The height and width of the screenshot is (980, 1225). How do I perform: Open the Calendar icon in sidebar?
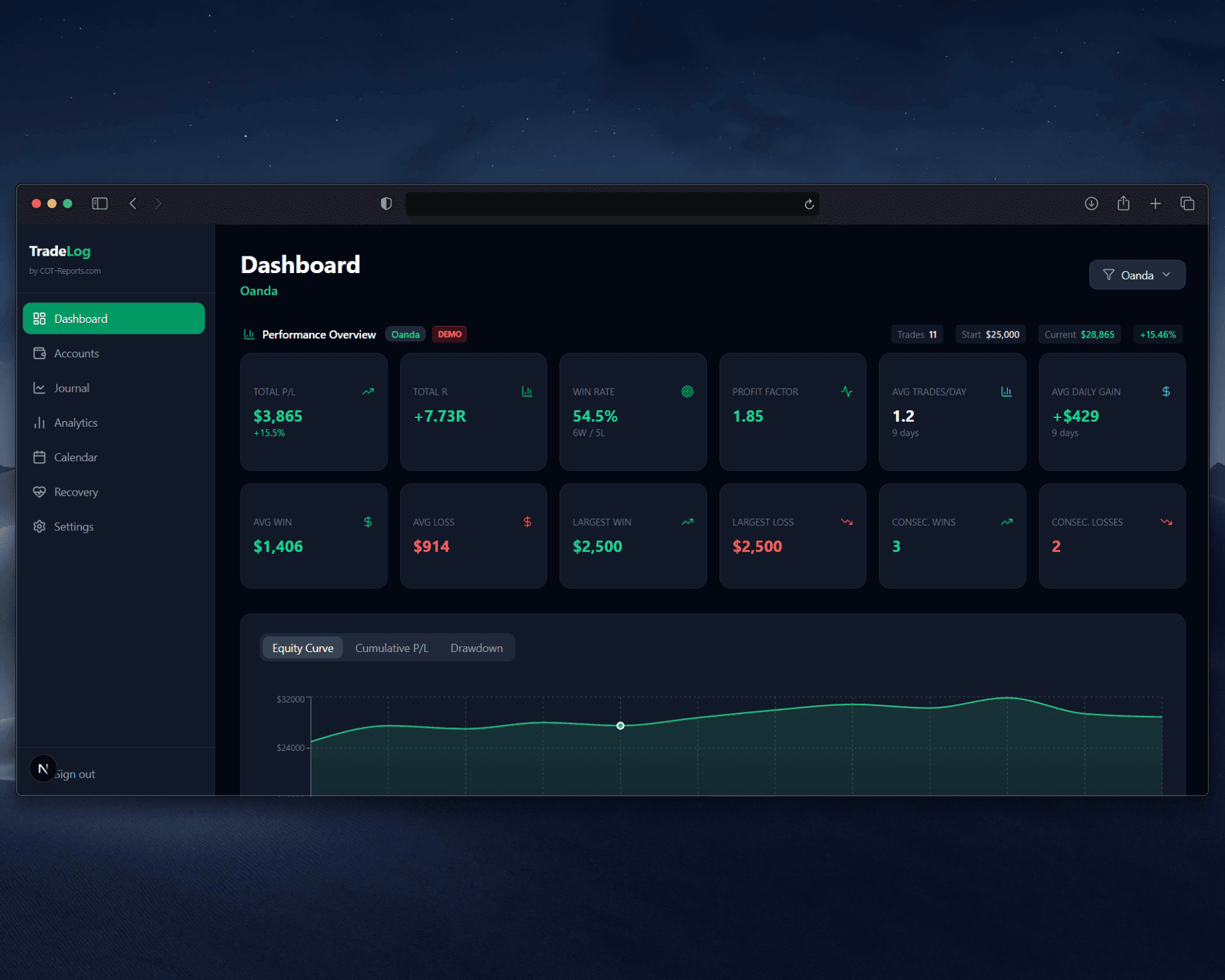pyautogui.click(x=40, y=457)
